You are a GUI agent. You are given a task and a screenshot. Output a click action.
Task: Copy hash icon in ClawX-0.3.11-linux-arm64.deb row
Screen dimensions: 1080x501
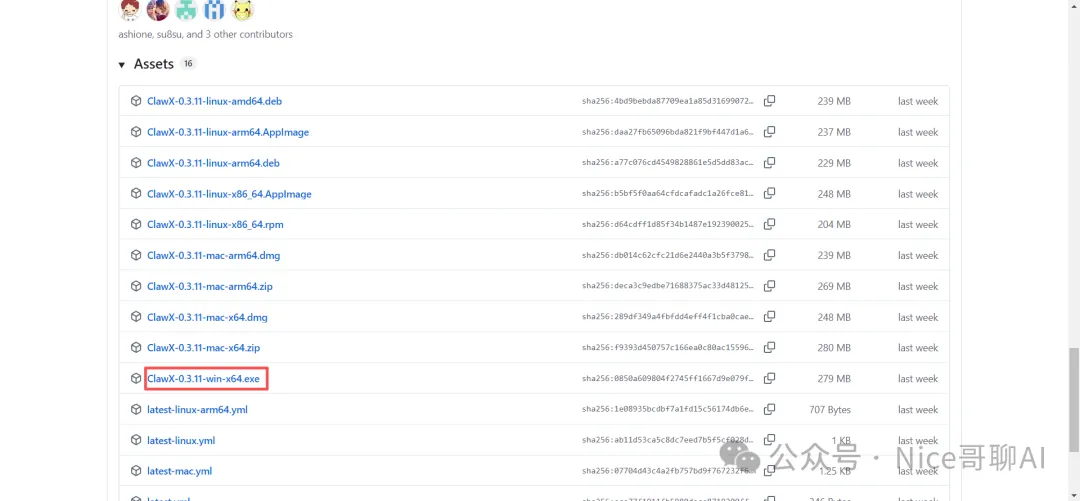tap(769, 163)
